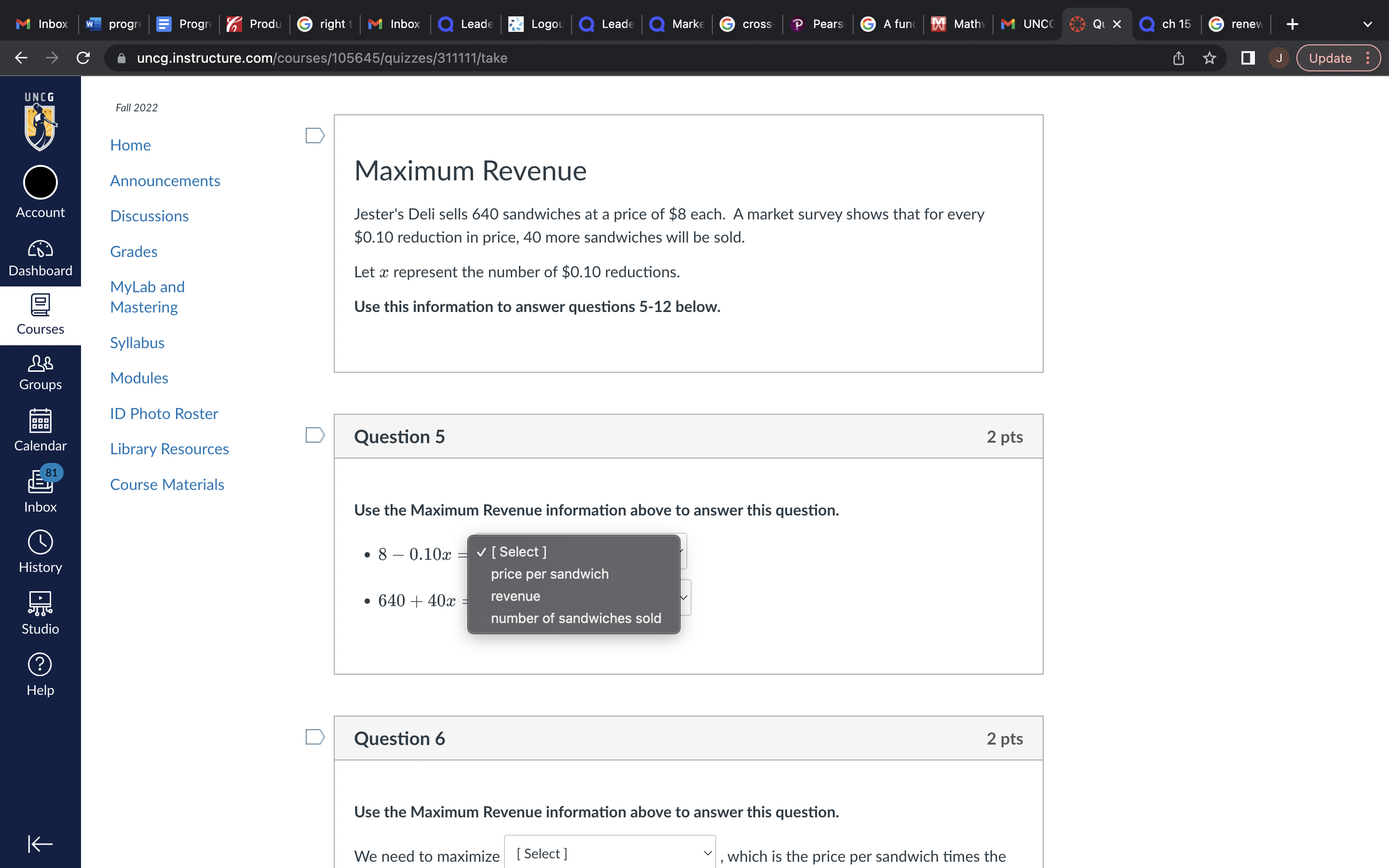
Task: Open the Inbox with 81 notifications
Action: click(x=40, y=489)
